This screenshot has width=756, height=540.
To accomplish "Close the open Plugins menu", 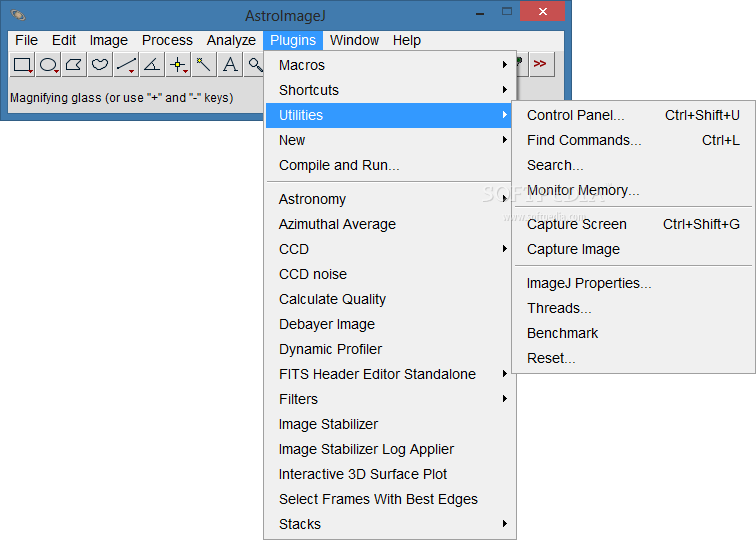I will coord(293,40).
